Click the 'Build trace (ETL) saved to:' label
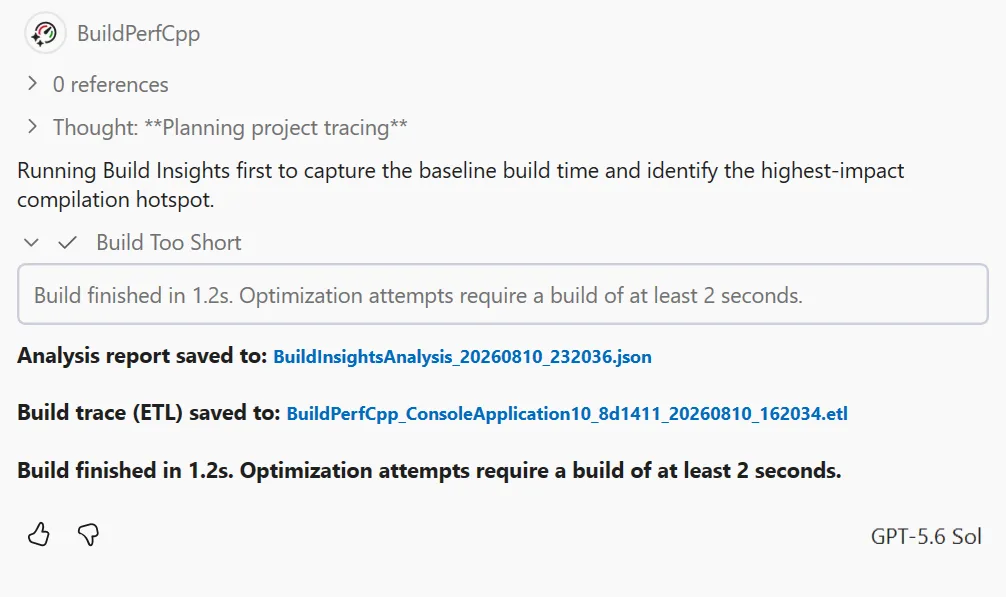 pos(148,412)
